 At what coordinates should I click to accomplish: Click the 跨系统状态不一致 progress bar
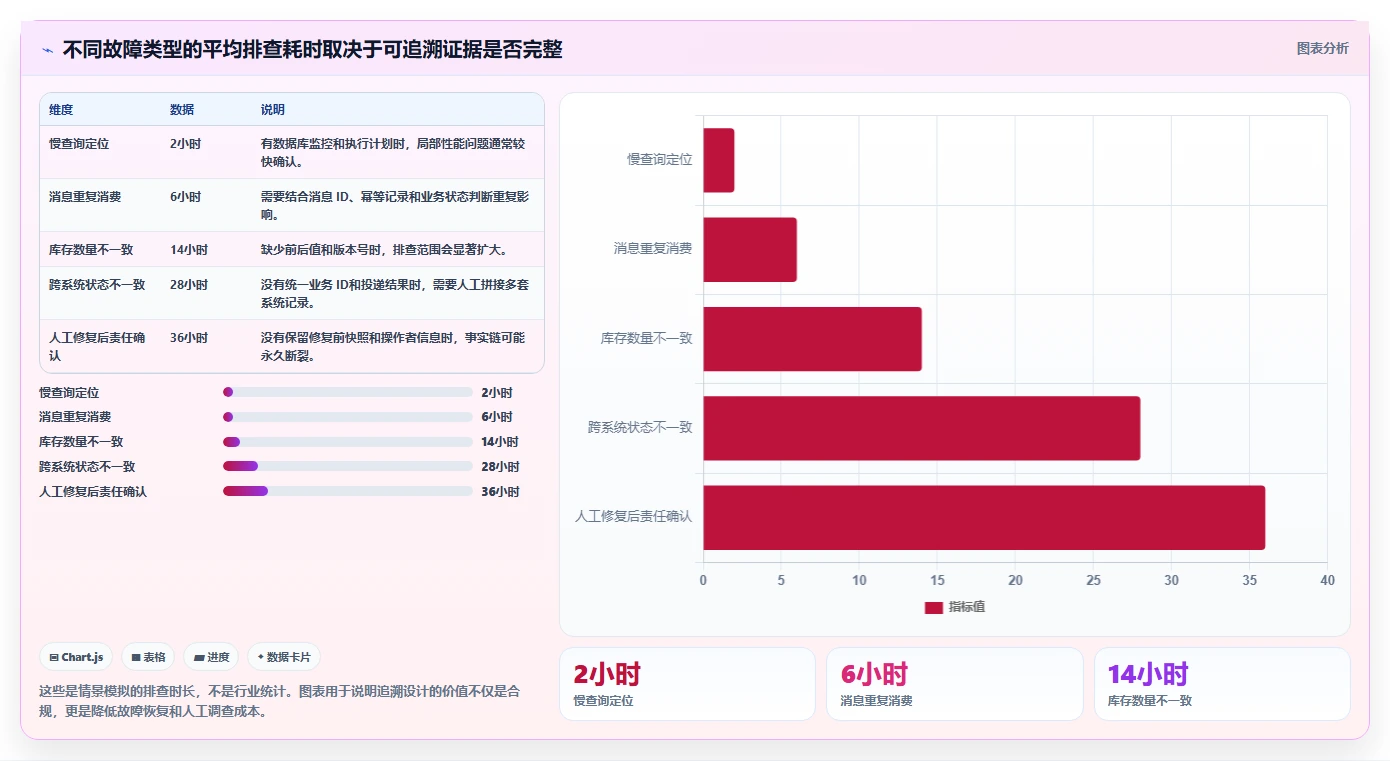pos(348,466)
